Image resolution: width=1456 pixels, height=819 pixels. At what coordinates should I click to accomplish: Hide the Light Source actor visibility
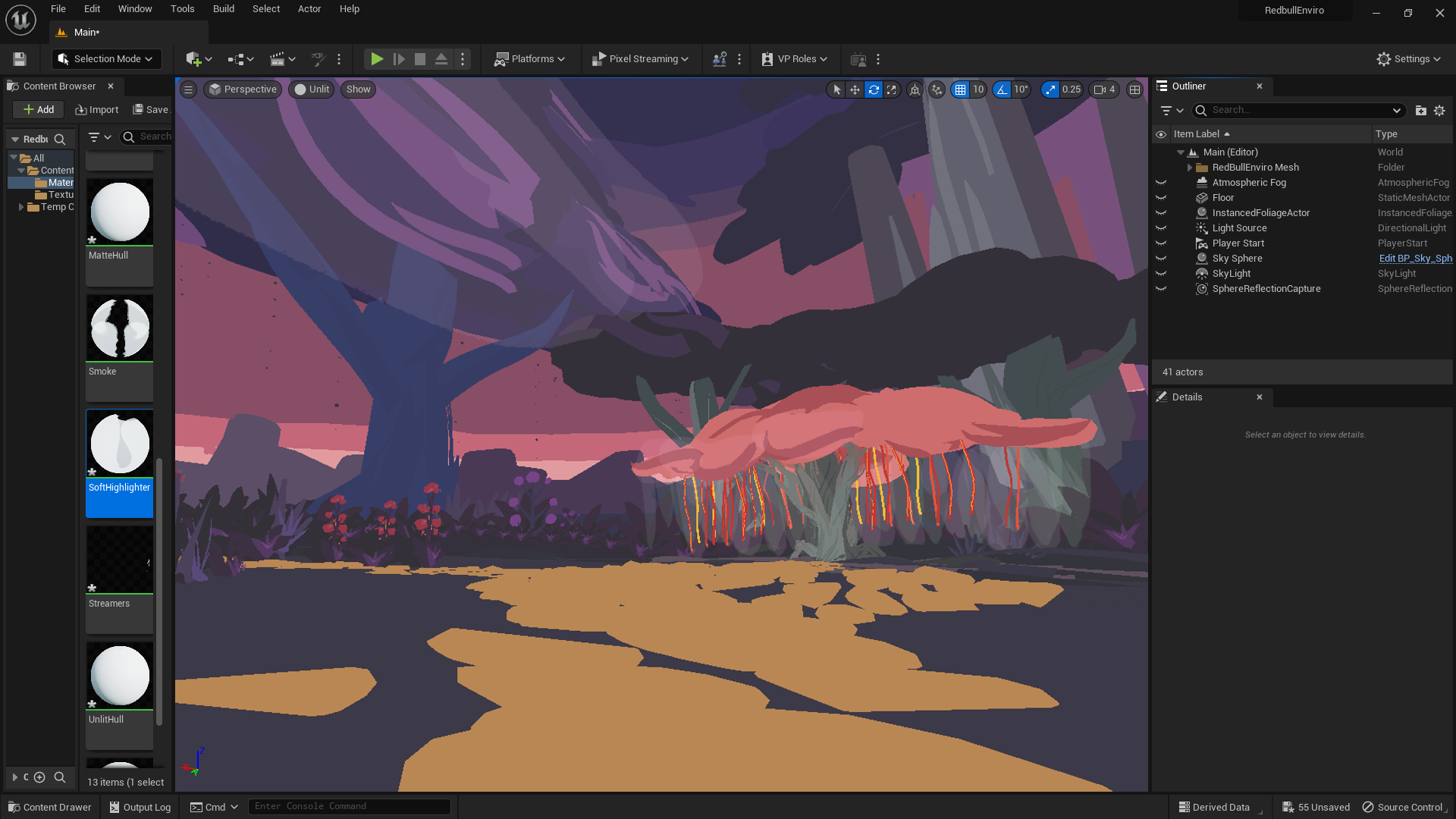point(1161,228)
